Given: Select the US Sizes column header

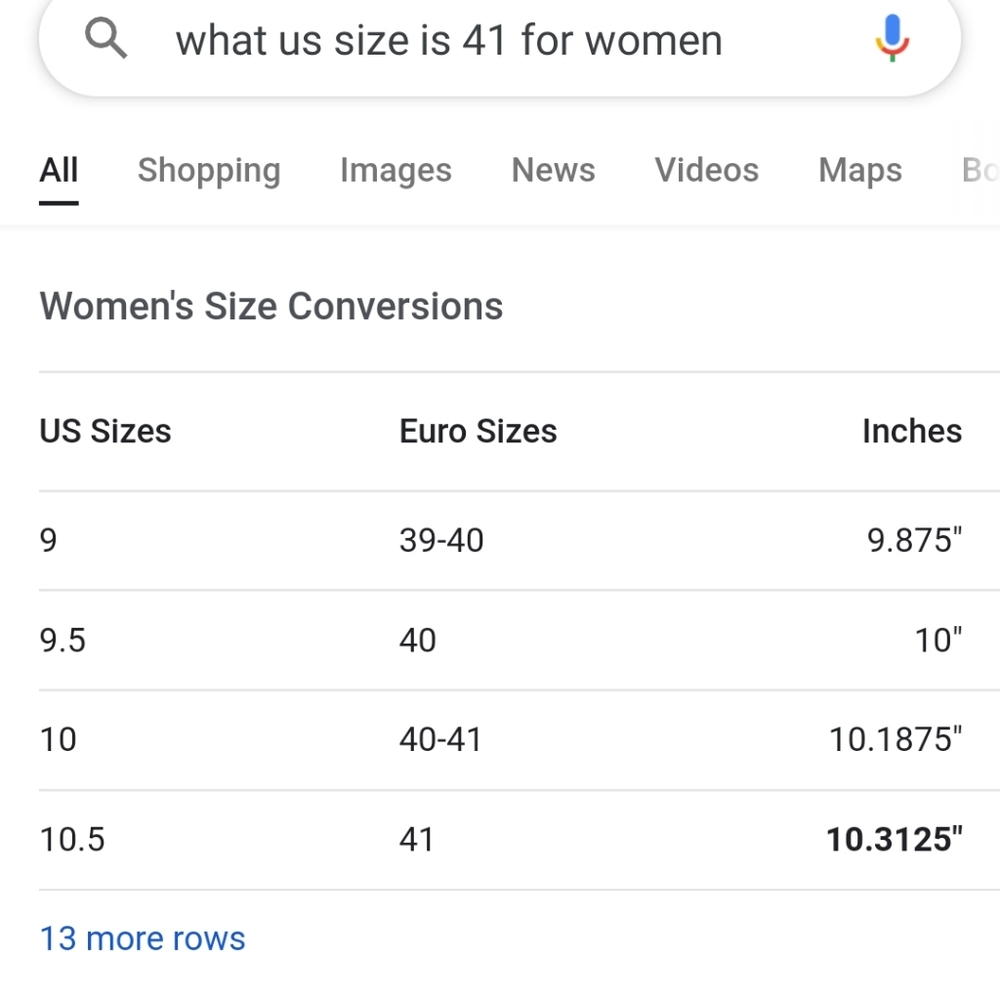Looking at the screenshot, I should point(105,431).
